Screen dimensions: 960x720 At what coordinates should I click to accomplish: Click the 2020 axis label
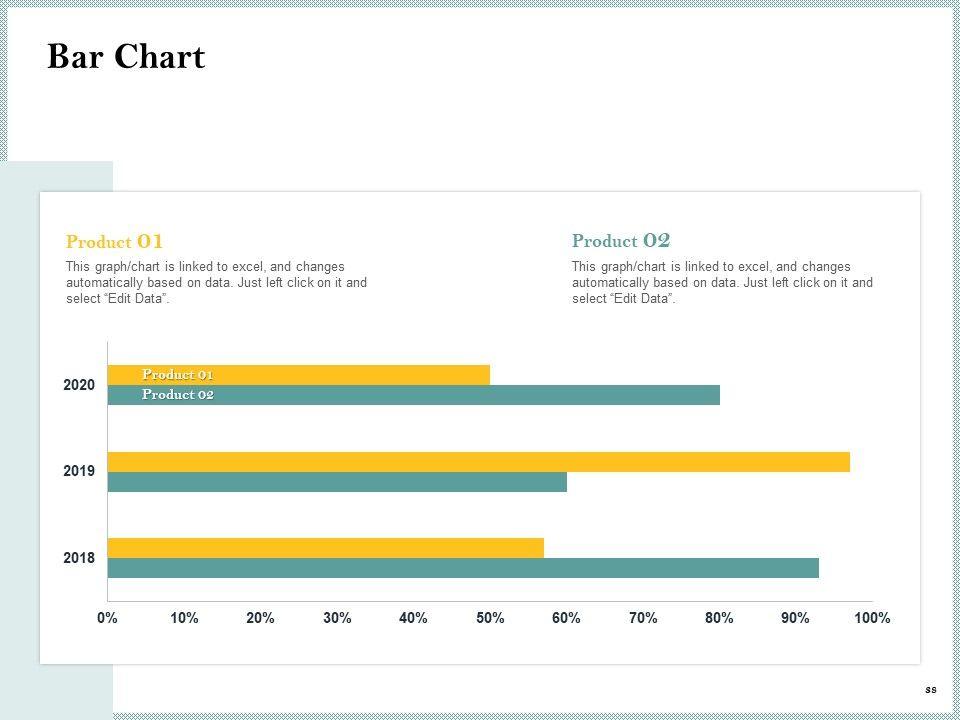click(79, 385)
